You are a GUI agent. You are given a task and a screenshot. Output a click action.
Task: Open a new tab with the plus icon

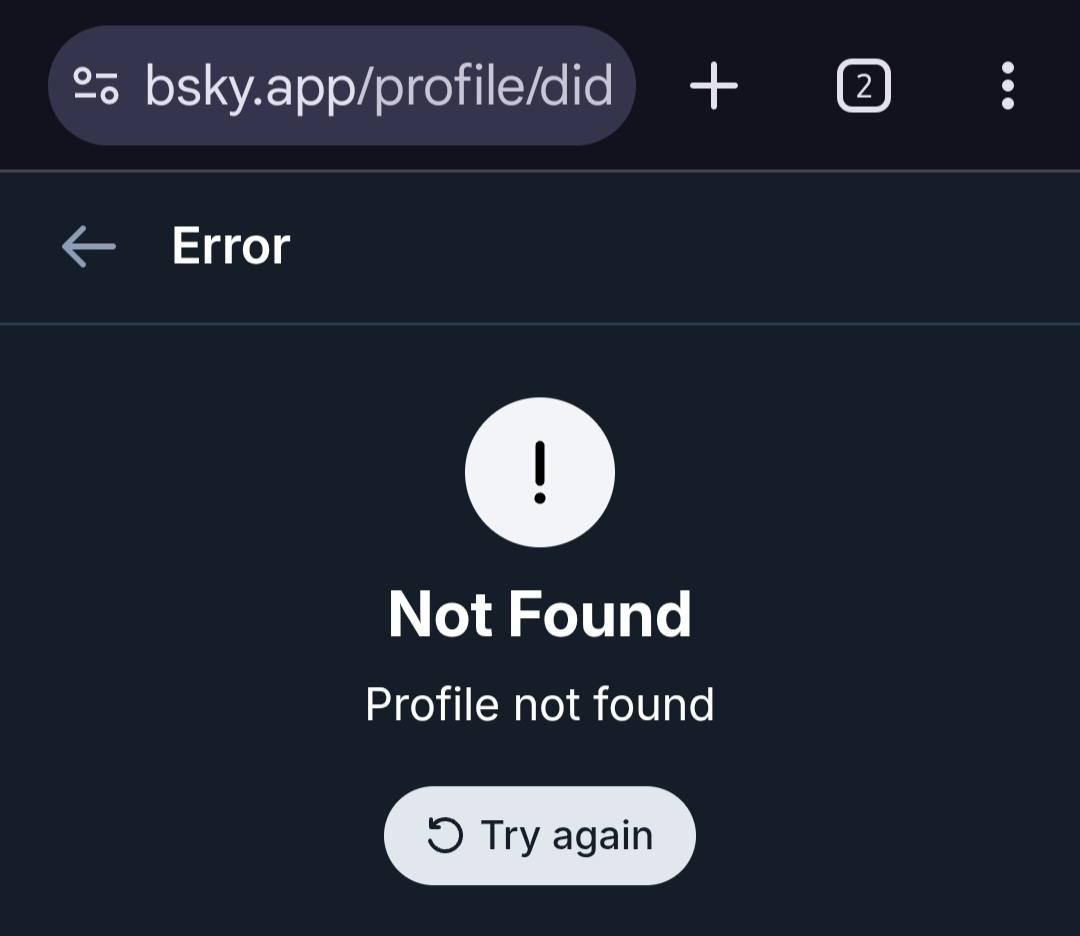[x=714, y=86]
